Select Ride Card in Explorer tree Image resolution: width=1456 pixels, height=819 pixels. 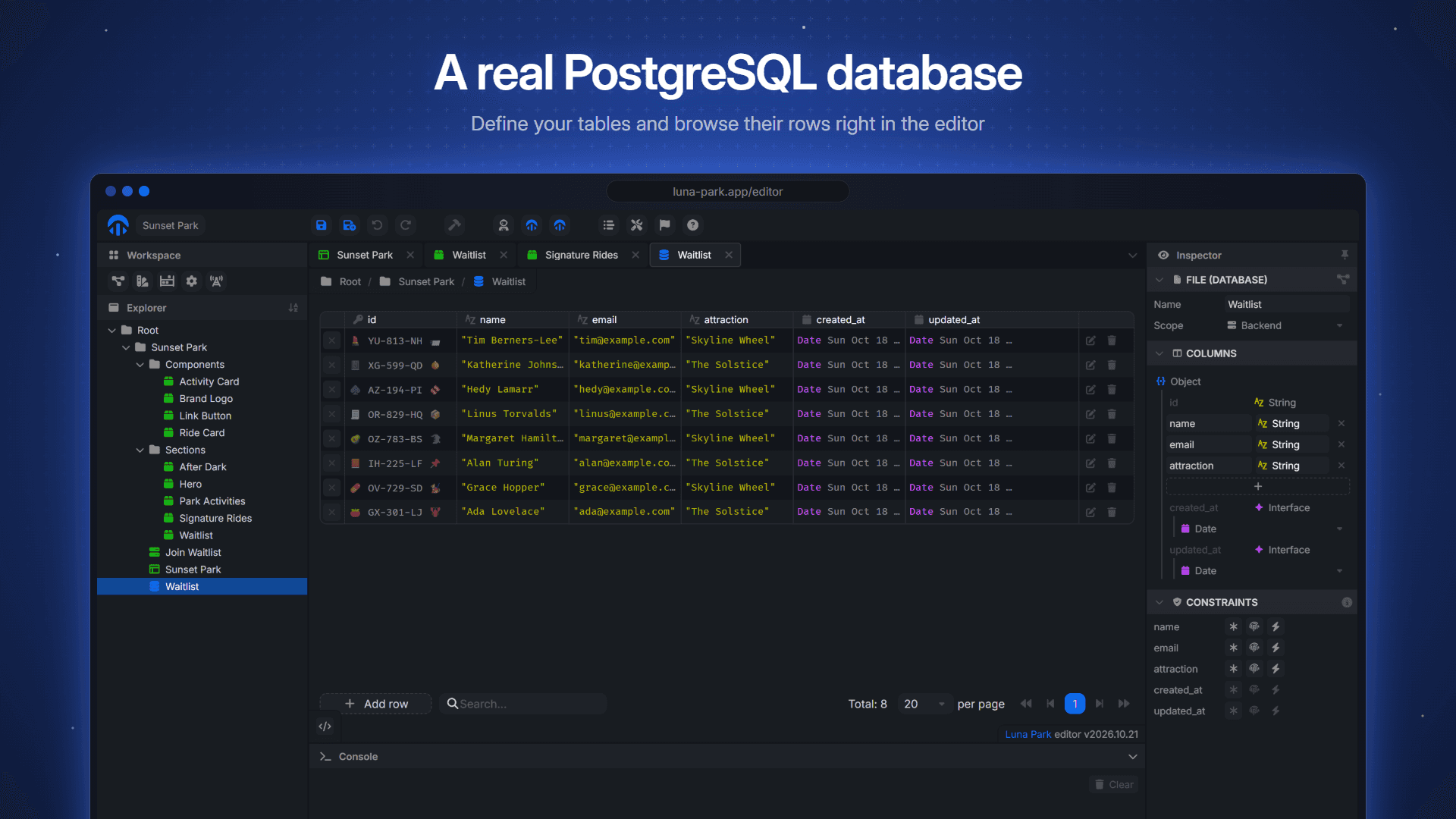202,432
